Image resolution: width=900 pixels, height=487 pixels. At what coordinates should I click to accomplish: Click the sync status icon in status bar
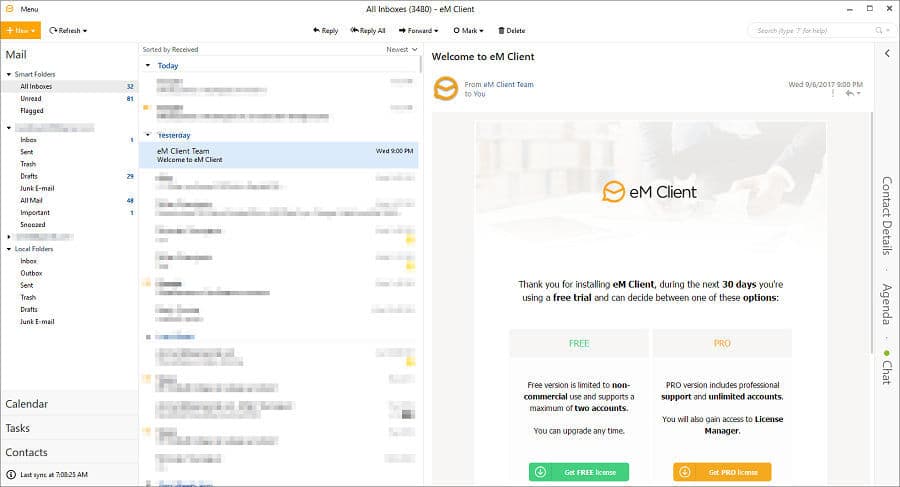pyautogui.click(x=11, y=474)
